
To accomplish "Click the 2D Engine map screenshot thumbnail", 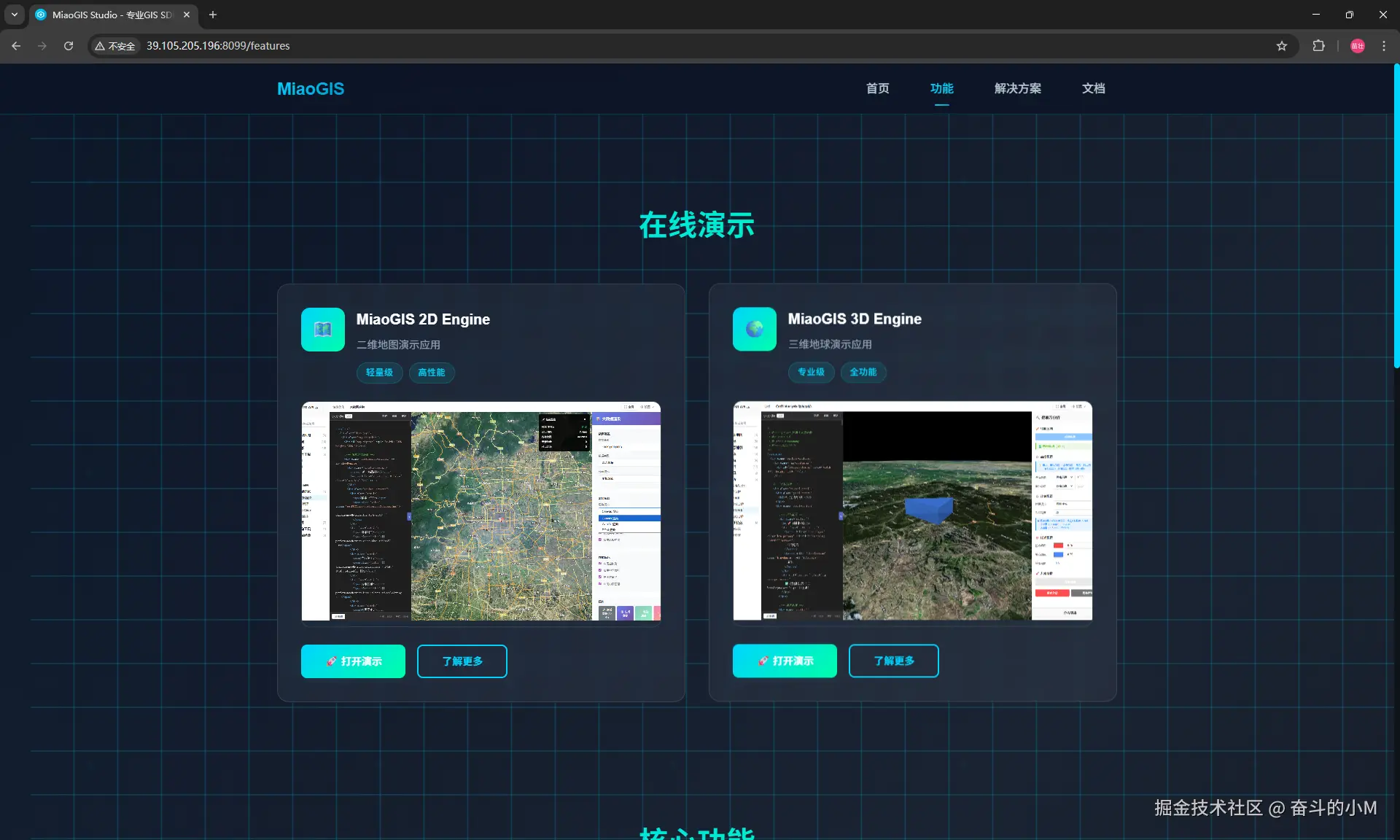I will coord(481,510).
